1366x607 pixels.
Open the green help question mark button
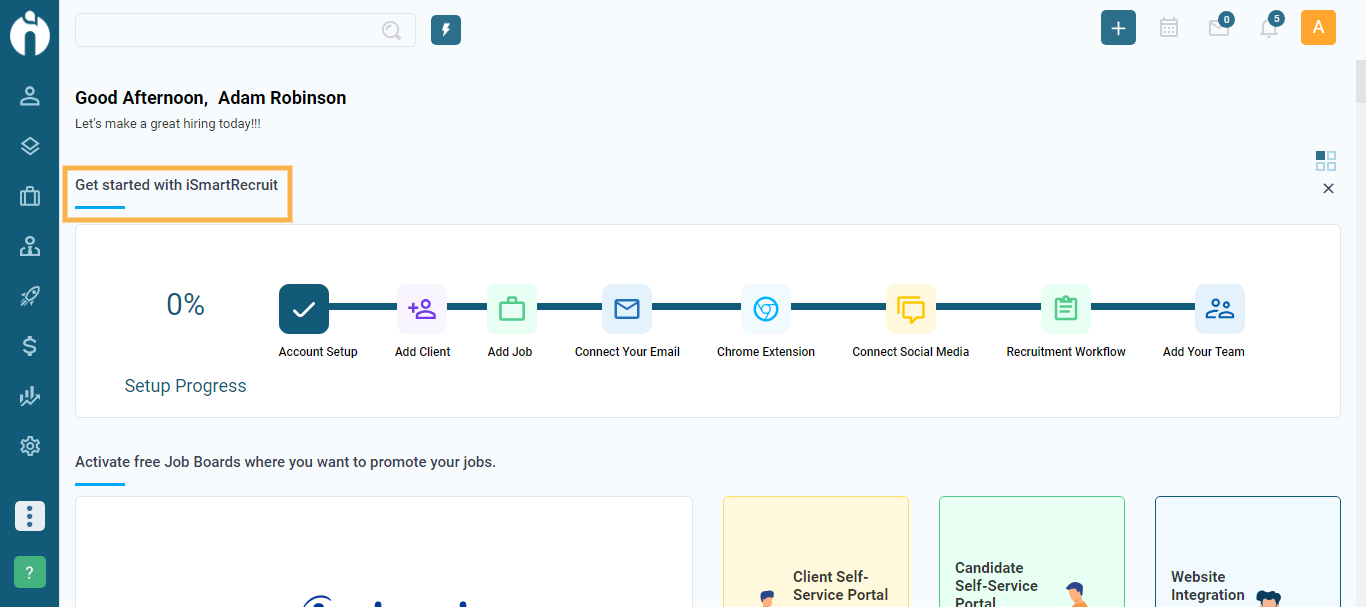[30, 572]
